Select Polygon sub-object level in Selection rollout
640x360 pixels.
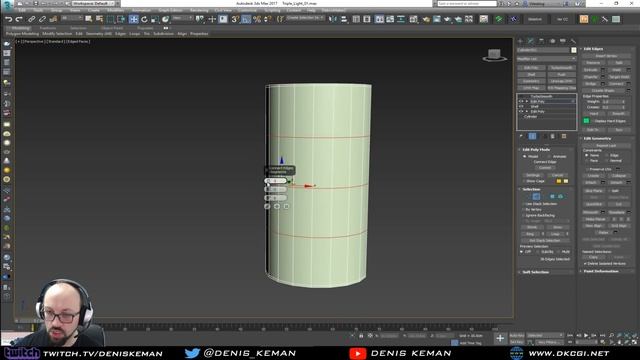(x=553, y=197)
